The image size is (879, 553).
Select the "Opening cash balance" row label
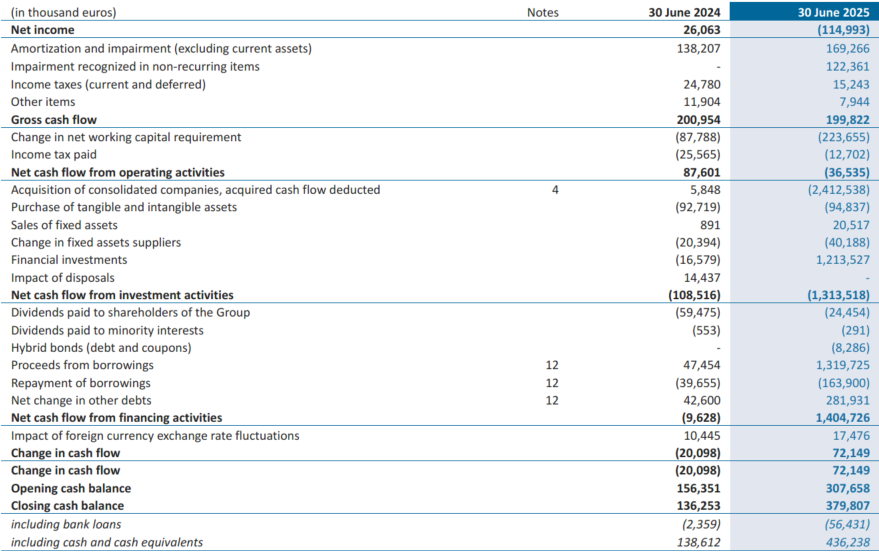71,489
